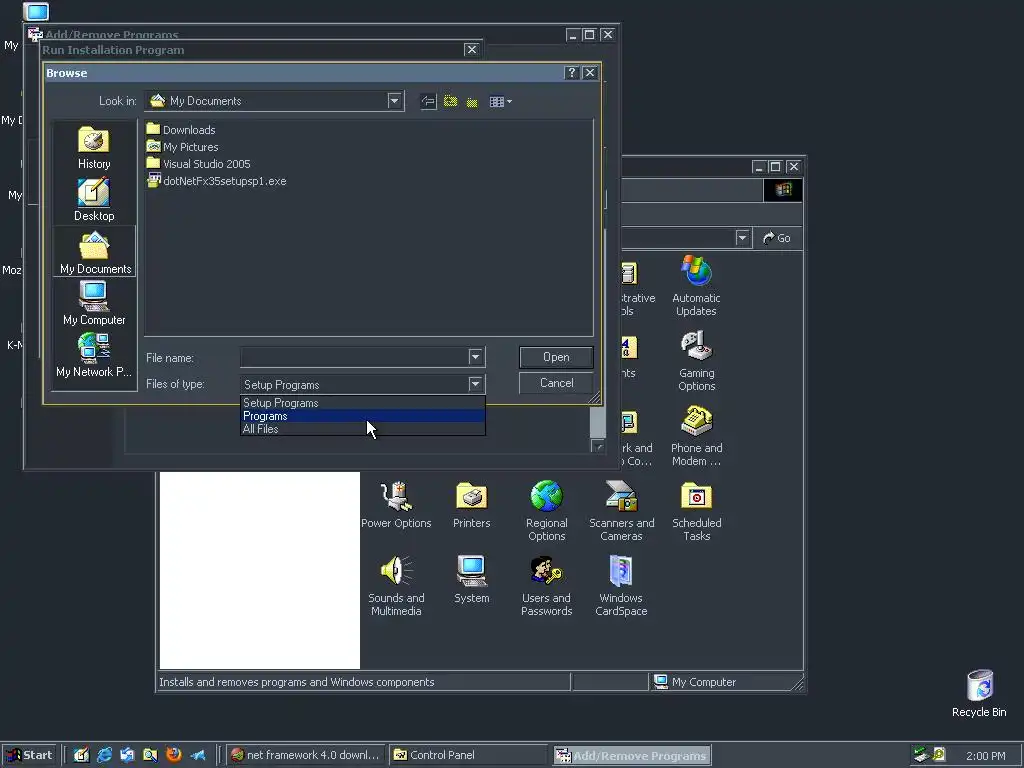Image resolution: width=1024 pixels, height=768 pixels.
Task: Open Phone and Modem options
Action: coord(696,436)
